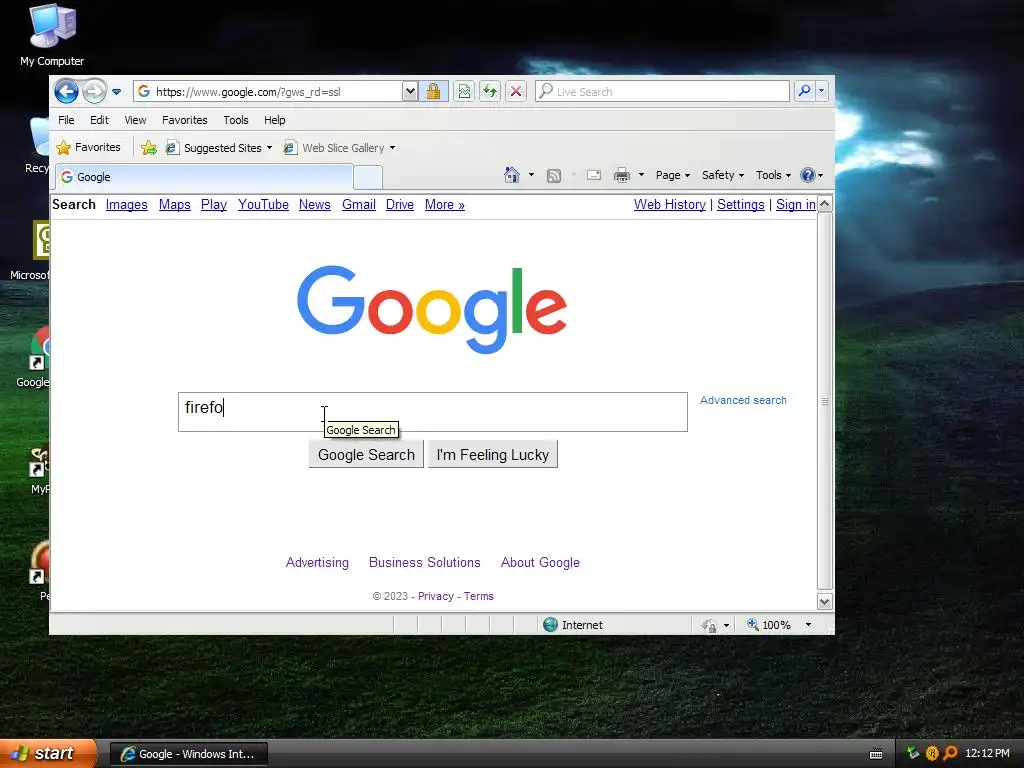
Task: Expand the address bar URL dropdown
Action: (410, 91)
